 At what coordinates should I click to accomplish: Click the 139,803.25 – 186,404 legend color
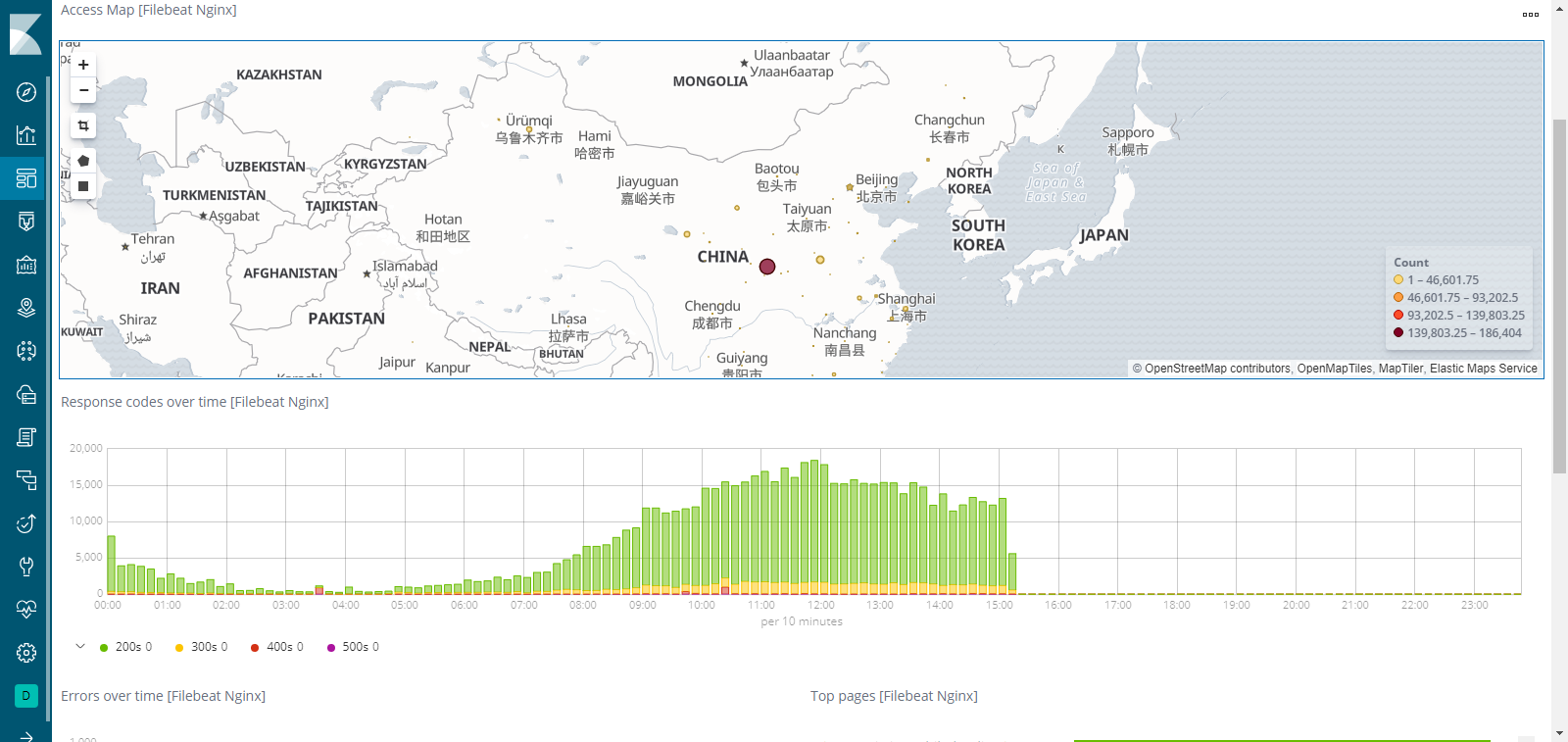click(1398, 332)
